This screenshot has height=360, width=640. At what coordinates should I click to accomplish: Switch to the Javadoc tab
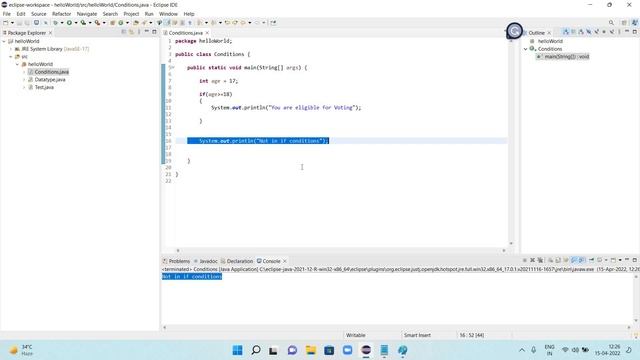pyautogui.click(x=205, y=261)
